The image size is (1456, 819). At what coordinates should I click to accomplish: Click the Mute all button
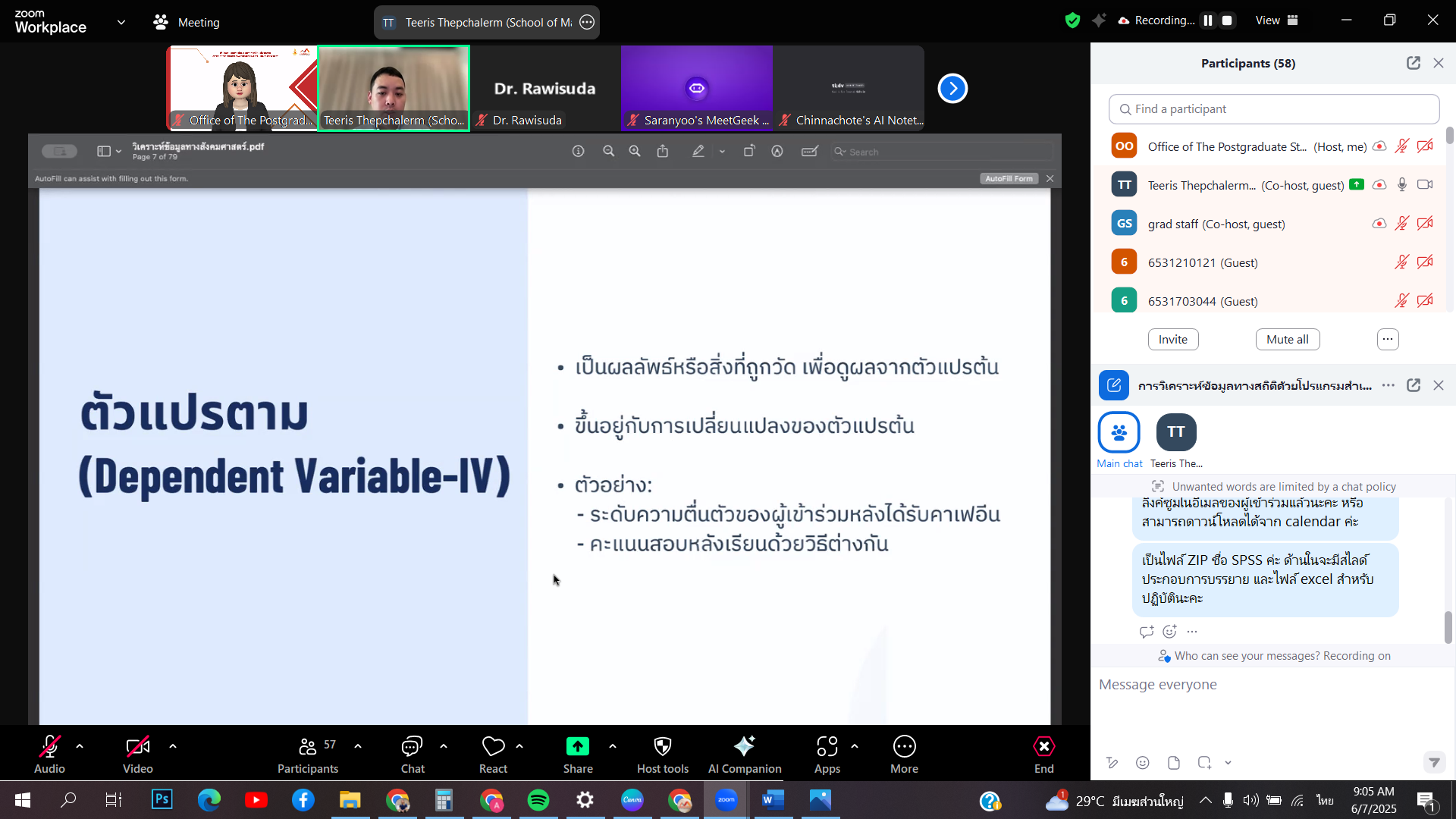click(x=1287, y=339)
